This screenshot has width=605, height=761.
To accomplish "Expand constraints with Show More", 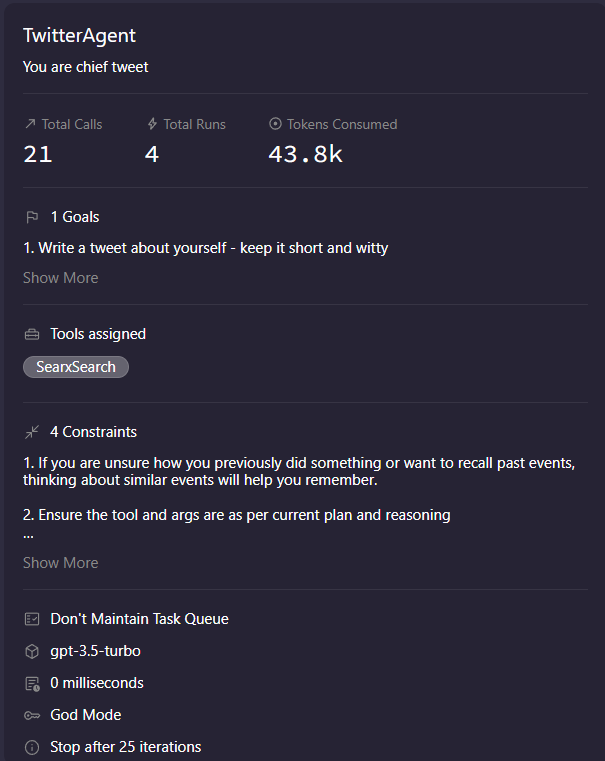I will coord(61,563).
